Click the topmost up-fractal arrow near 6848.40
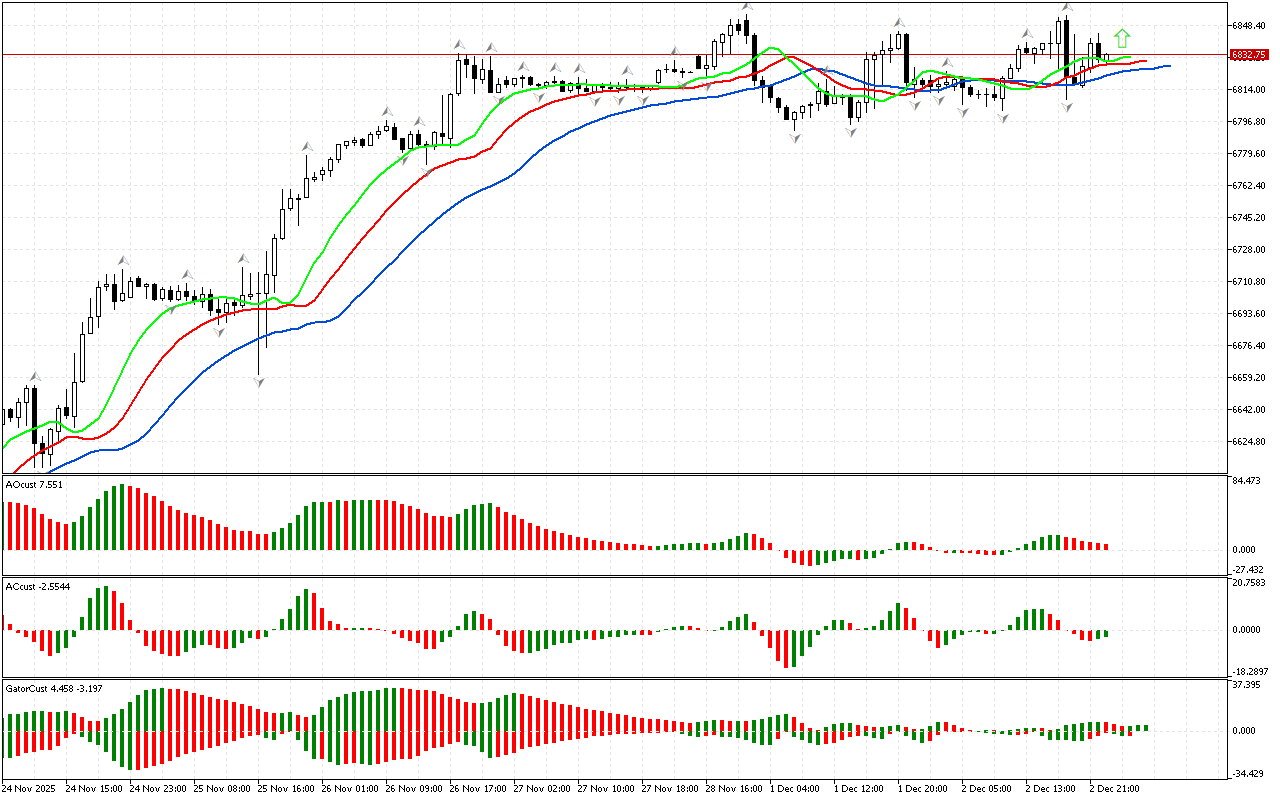The width and height of the screenshot is (1280, 800). [x=746, y=7]
